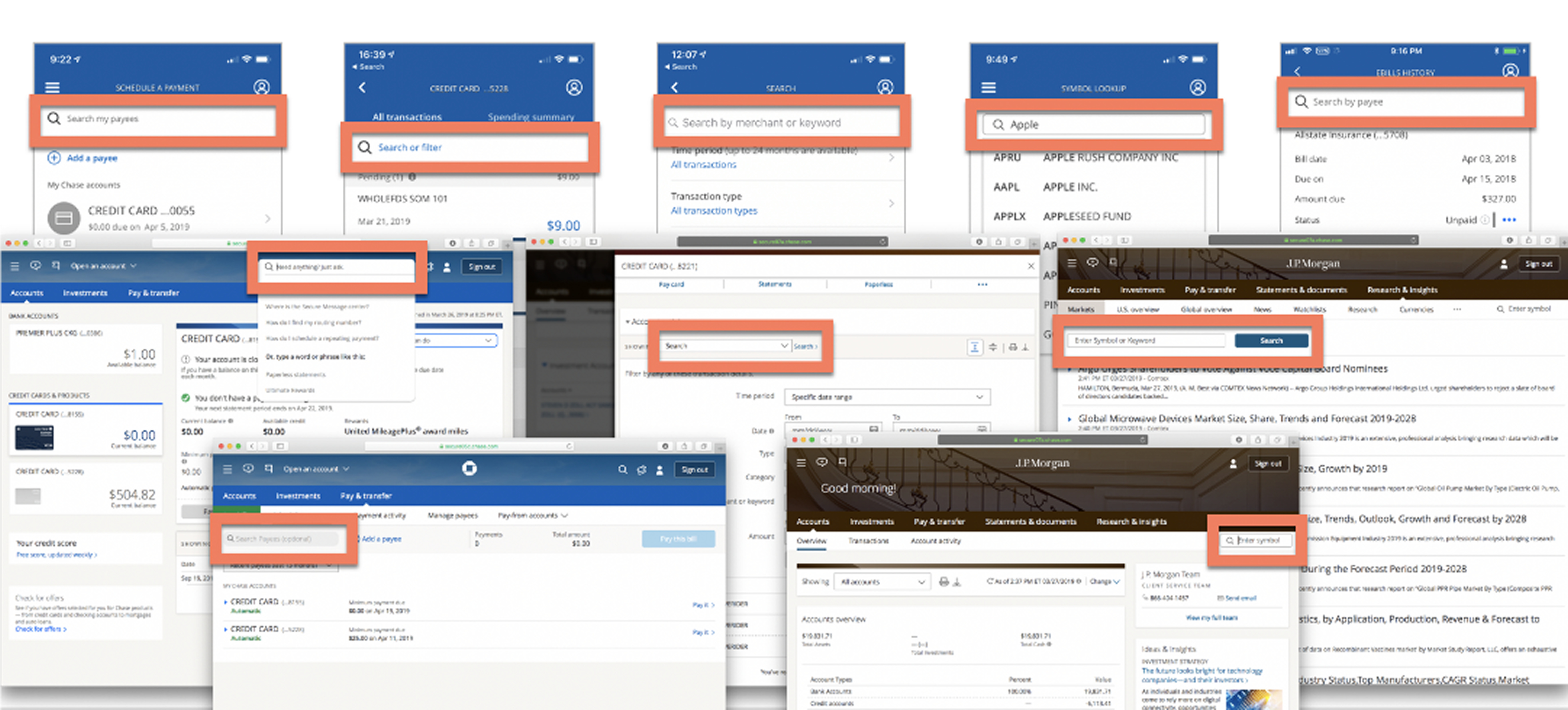Click profile icon in J.P. Morgan Markets window
1568x710 pixels.
click(x=1503, y=264)
